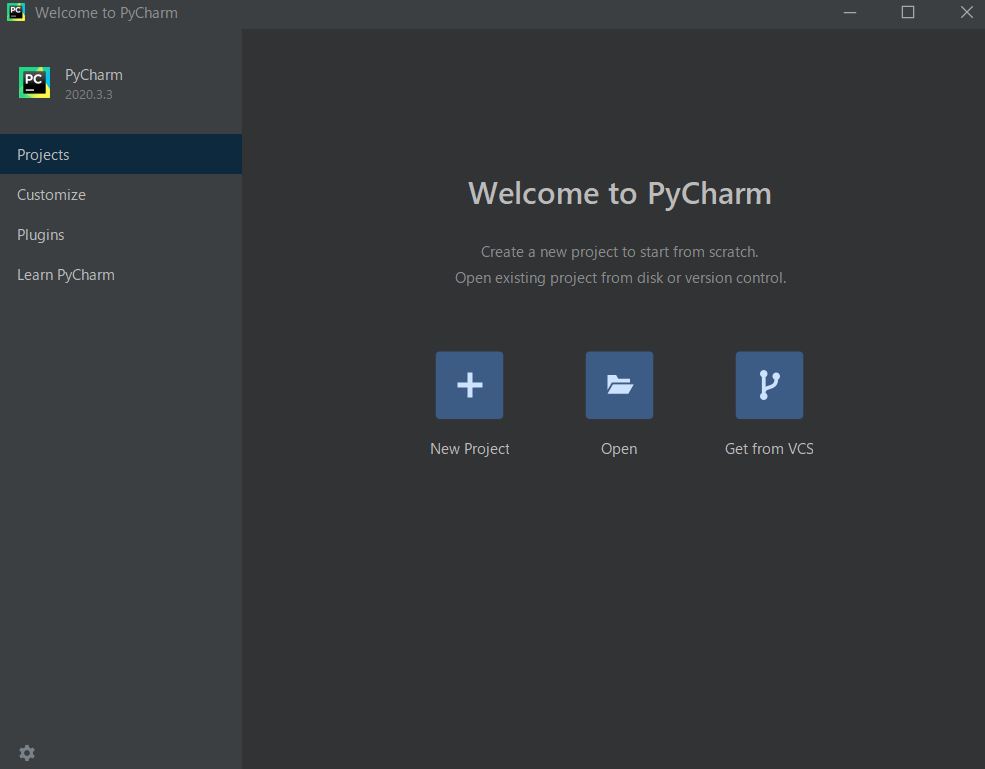Viewport: 985px width, 769px height.
Task: Click the Open folder icon
Action: click(x=619, y=385)
